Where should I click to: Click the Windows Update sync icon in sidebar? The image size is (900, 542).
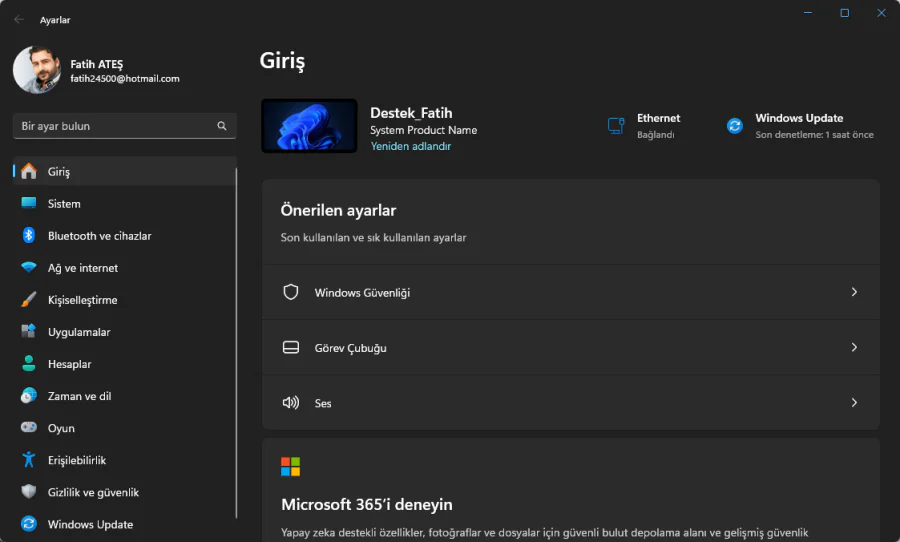(x=29, y=524)
